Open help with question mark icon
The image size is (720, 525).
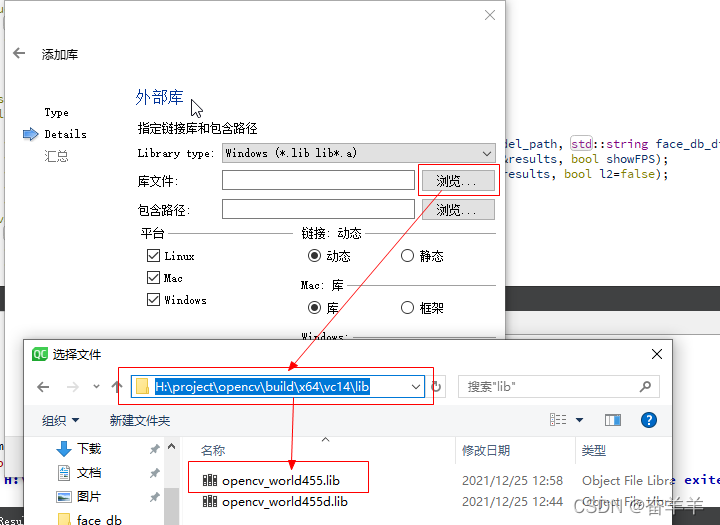pos(648,420)
